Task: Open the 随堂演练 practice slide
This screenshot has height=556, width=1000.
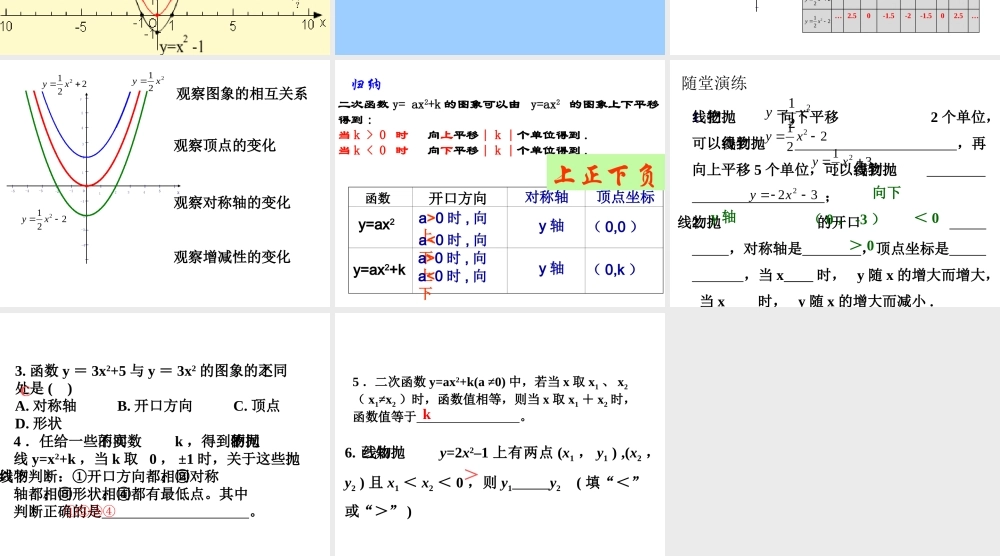Action: pyautogui.click(x=835, y=183)
